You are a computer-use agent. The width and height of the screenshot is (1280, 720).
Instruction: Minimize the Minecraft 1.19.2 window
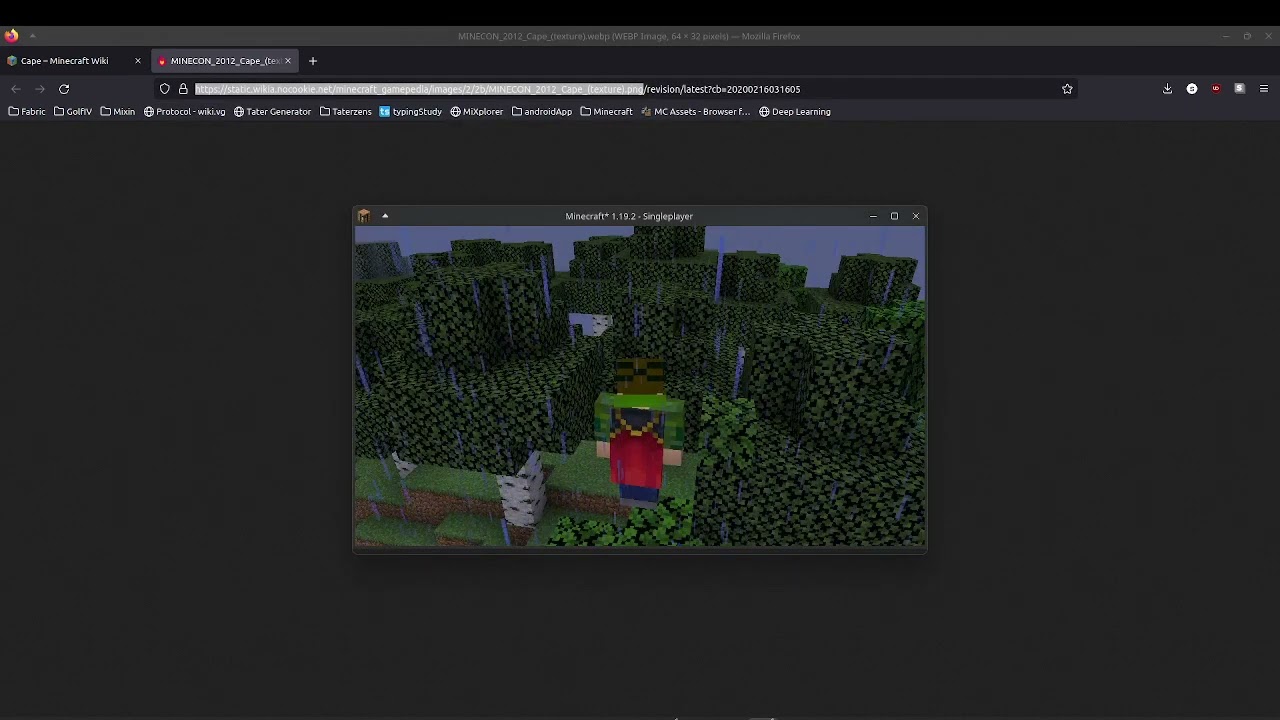873,216
